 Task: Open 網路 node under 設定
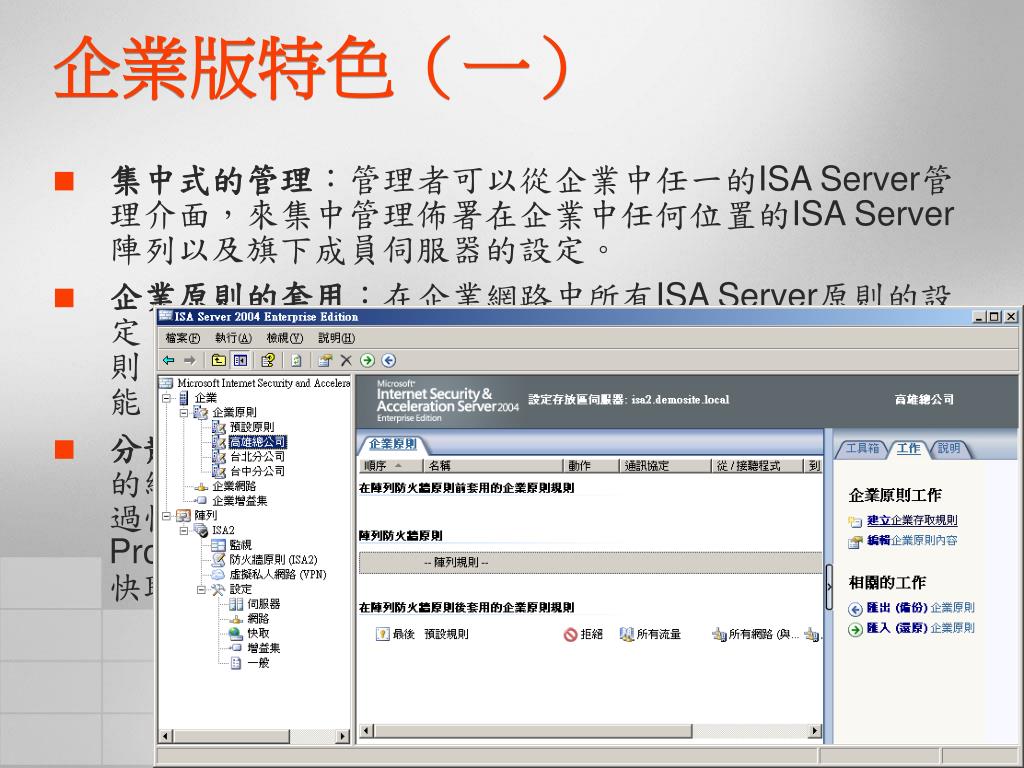coord(258,618)
